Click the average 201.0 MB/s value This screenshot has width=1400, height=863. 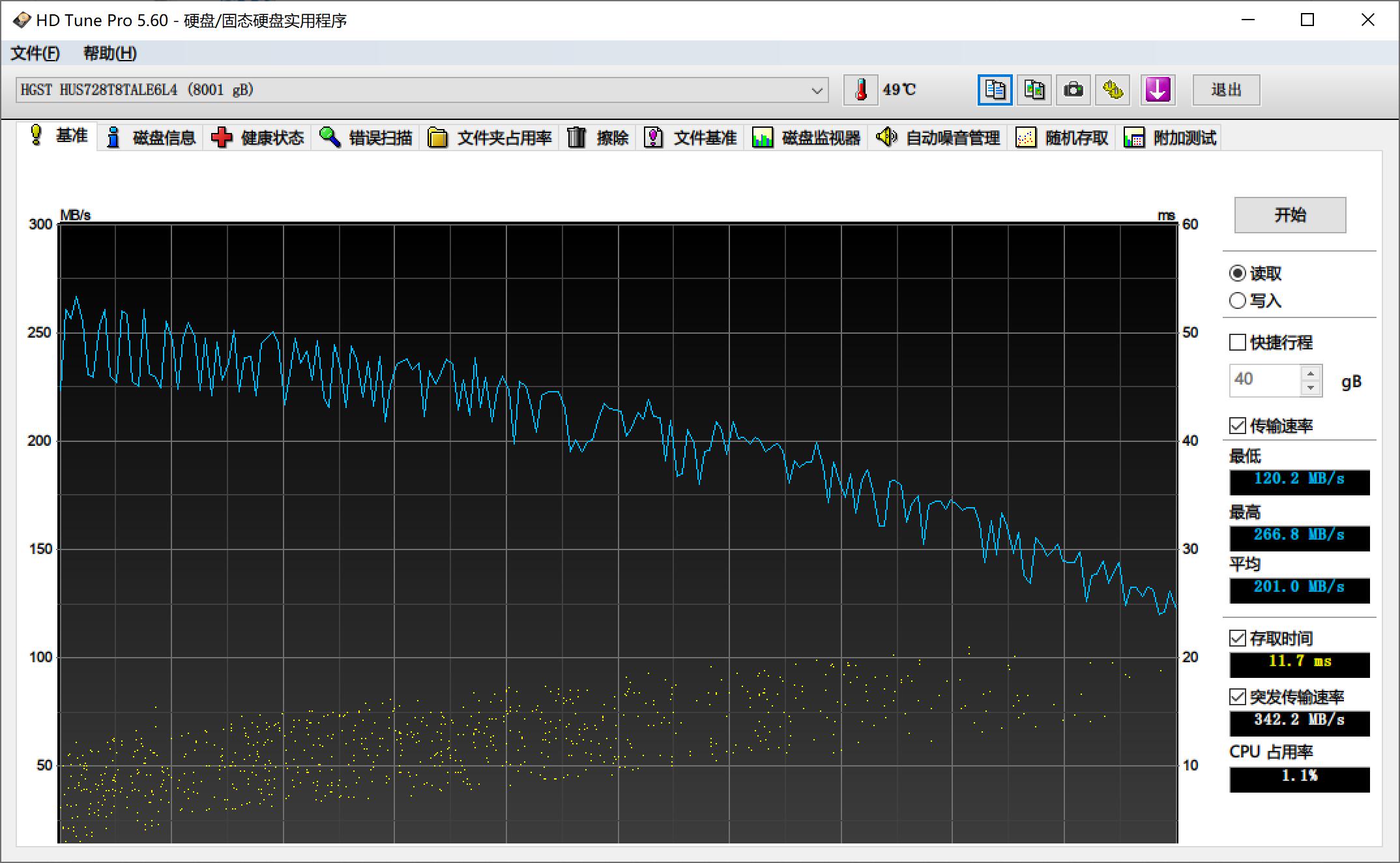(1299, 590)
